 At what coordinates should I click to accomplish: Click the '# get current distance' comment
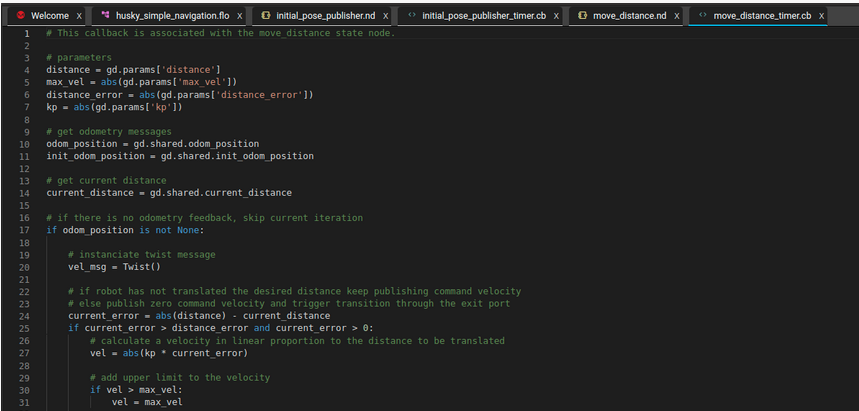[106, 181]
